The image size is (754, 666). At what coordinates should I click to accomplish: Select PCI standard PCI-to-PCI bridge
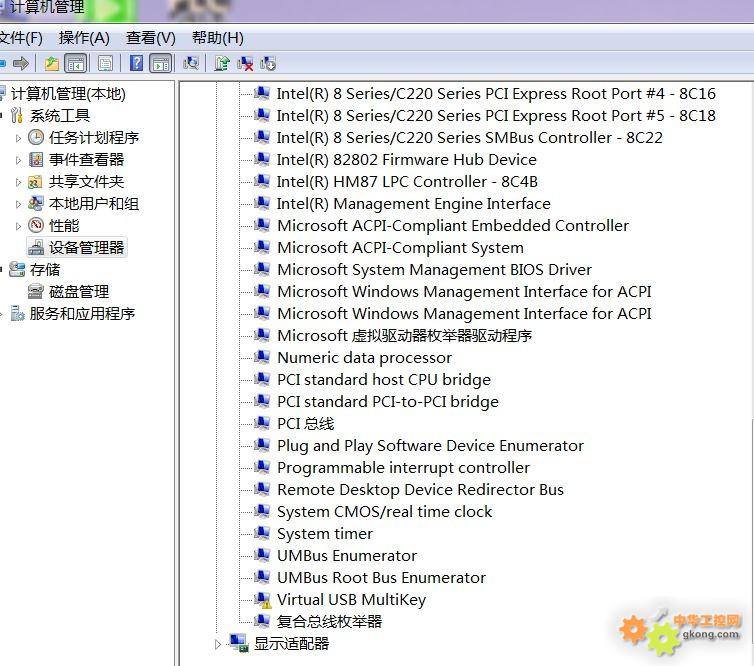pyautogui.click(x=388, y=402)
